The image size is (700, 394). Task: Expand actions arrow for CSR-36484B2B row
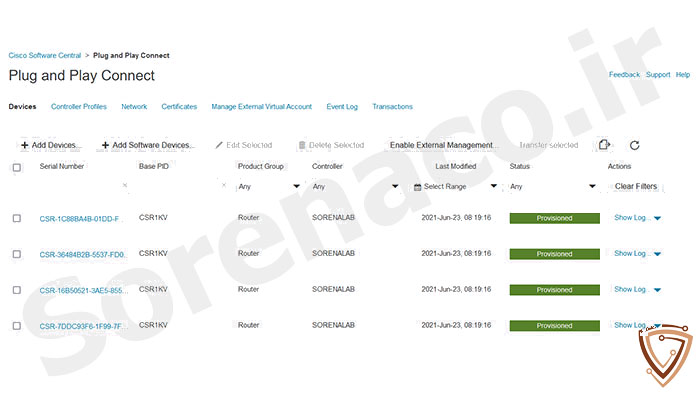(657, 254)
